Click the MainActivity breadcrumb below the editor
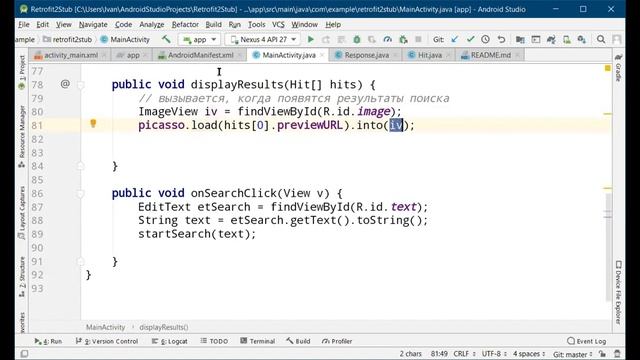This screenshot has height=360, width=640. tap(105, 327)
